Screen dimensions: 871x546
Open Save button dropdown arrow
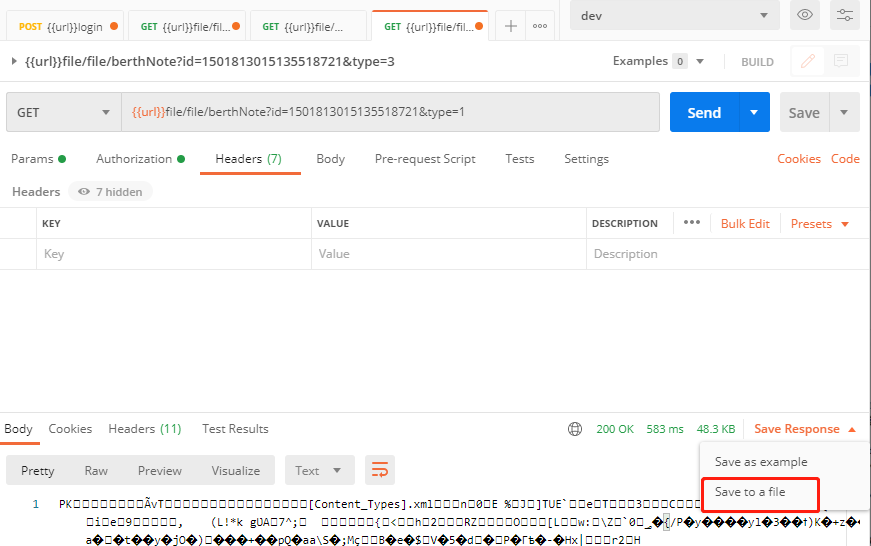tap(844, 112)
